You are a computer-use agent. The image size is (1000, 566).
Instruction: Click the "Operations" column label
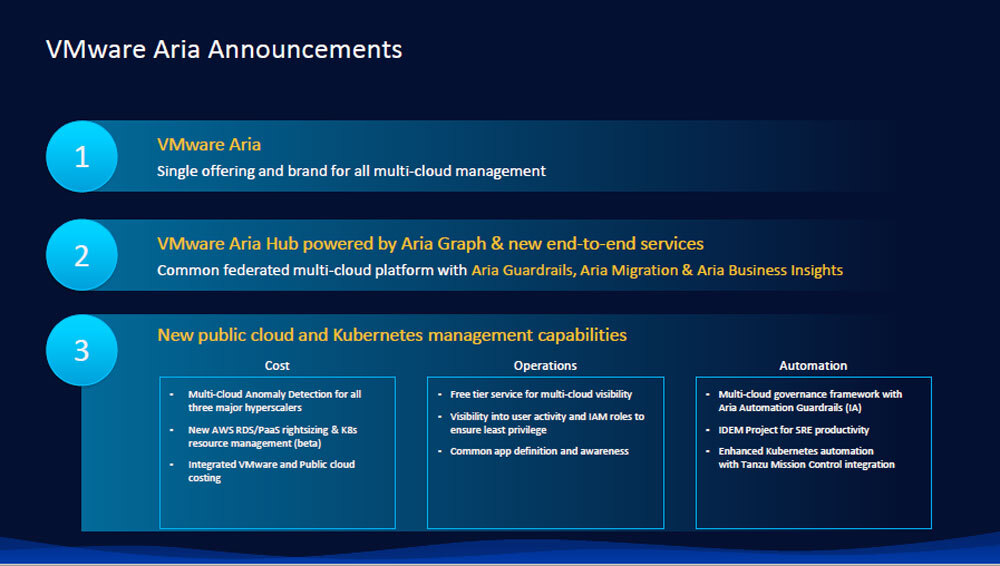(x=545, y=366)
